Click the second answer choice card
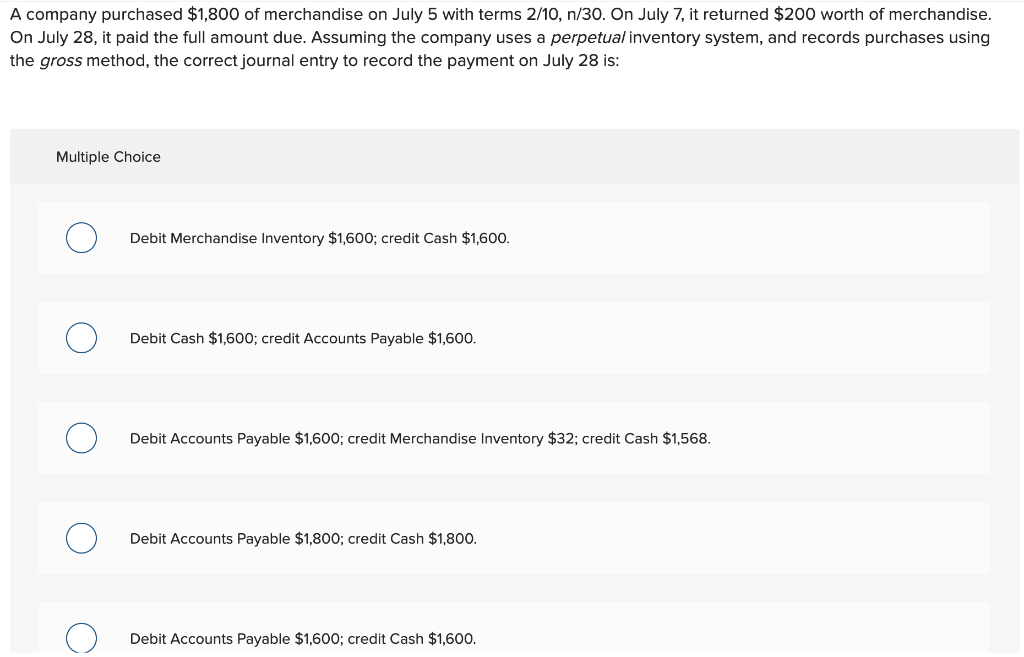The image size is (1024, 657). point(513,338)
